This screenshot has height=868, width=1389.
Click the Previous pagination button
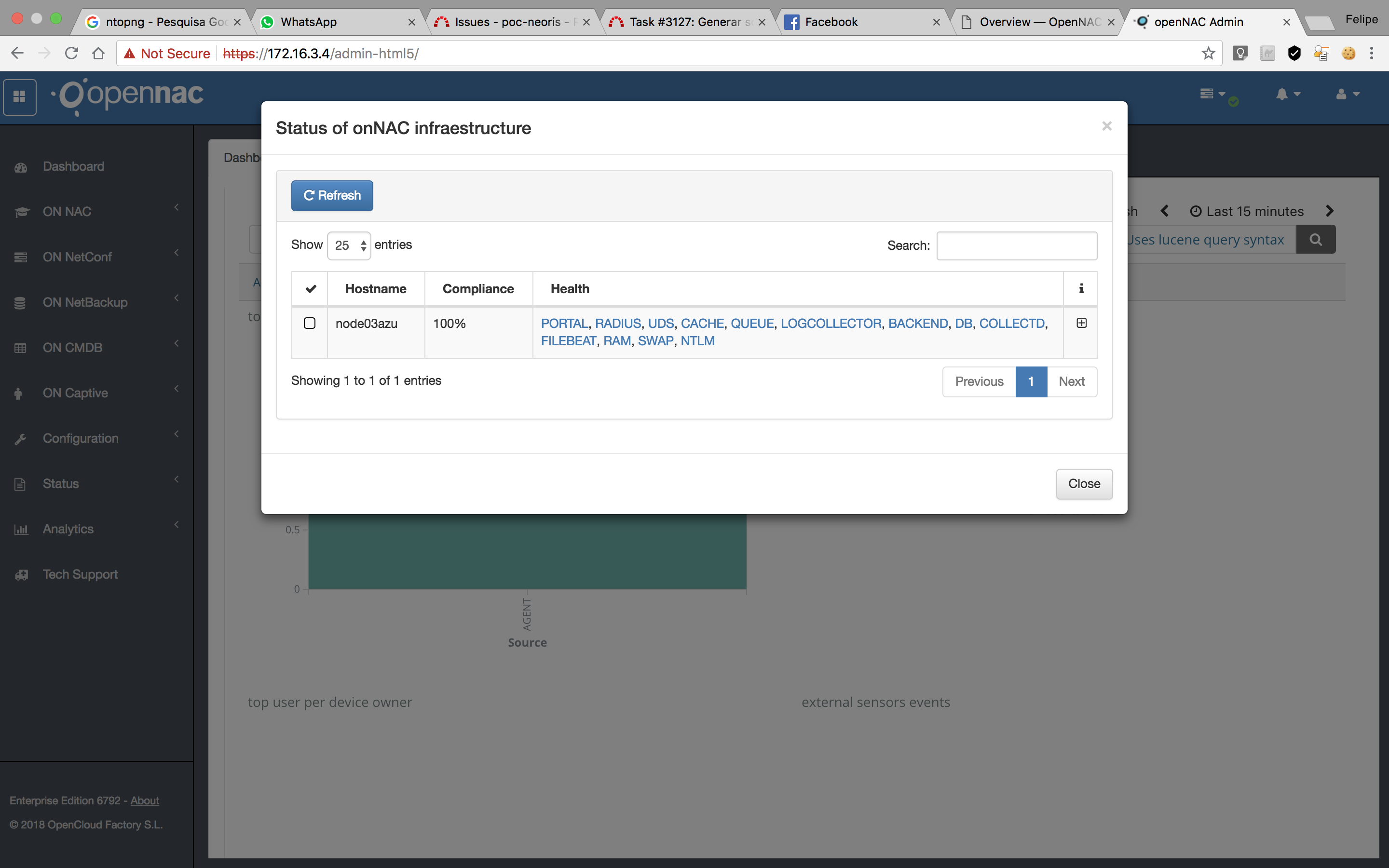point(979,382)
